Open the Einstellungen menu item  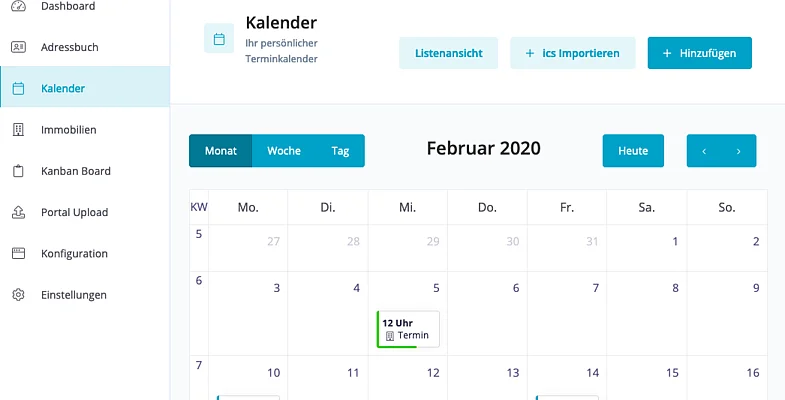(73, 295)
